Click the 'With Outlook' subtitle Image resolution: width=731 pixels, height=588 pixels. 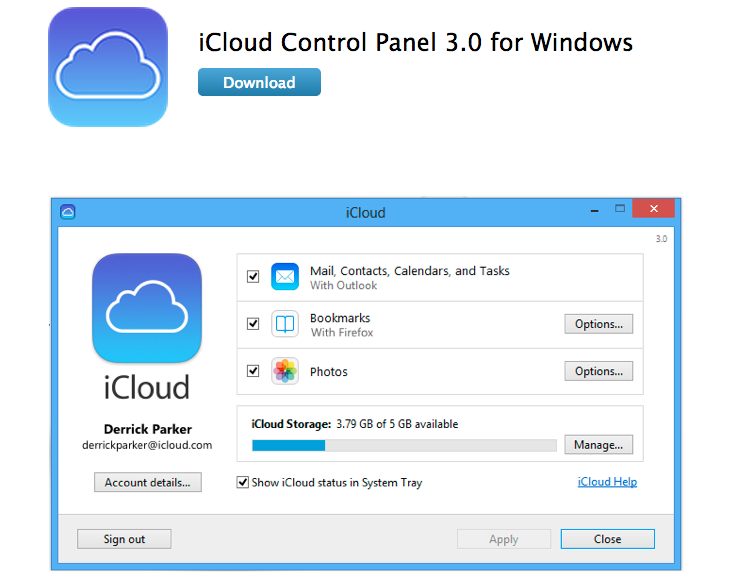(x=344, y=285)
